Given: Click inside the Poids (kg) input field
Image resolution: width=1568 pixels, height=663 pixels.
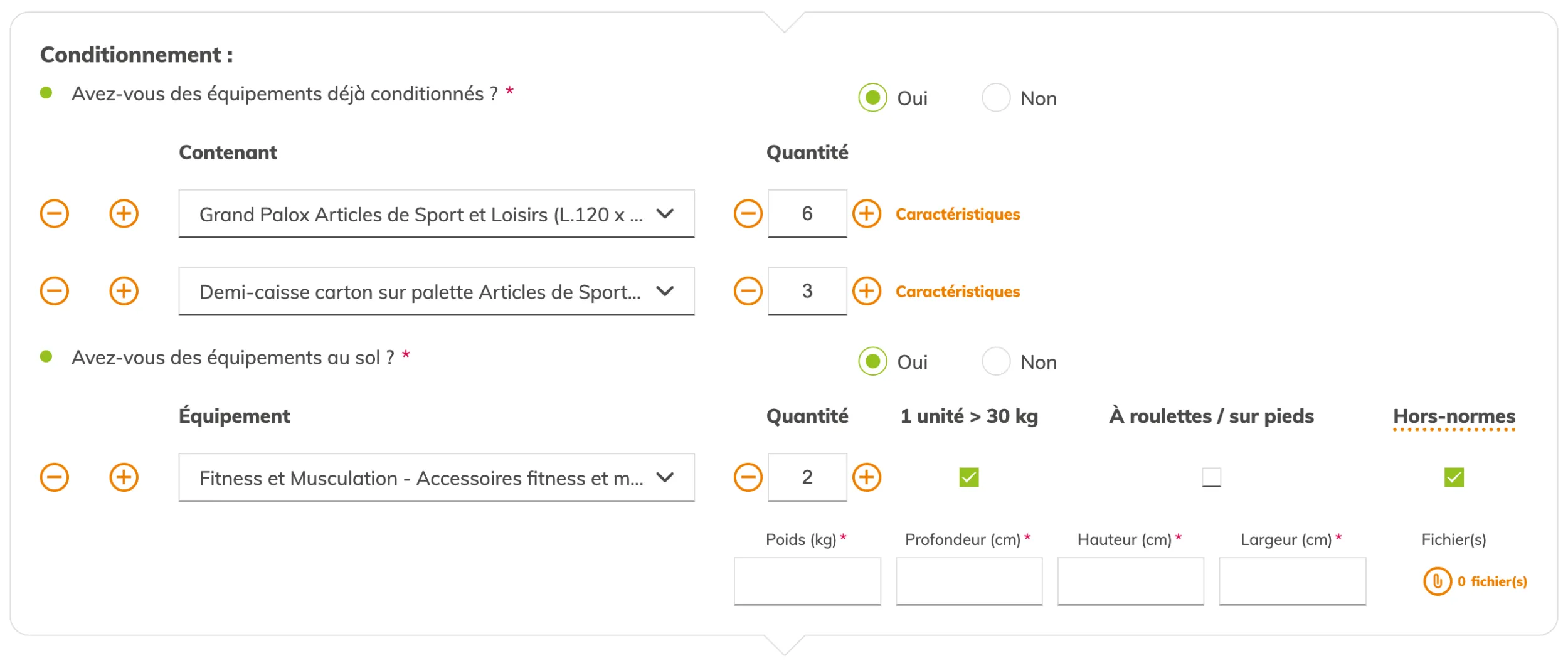Looking at the screenshot, I should pyautogui.click(x=807, y=581).
